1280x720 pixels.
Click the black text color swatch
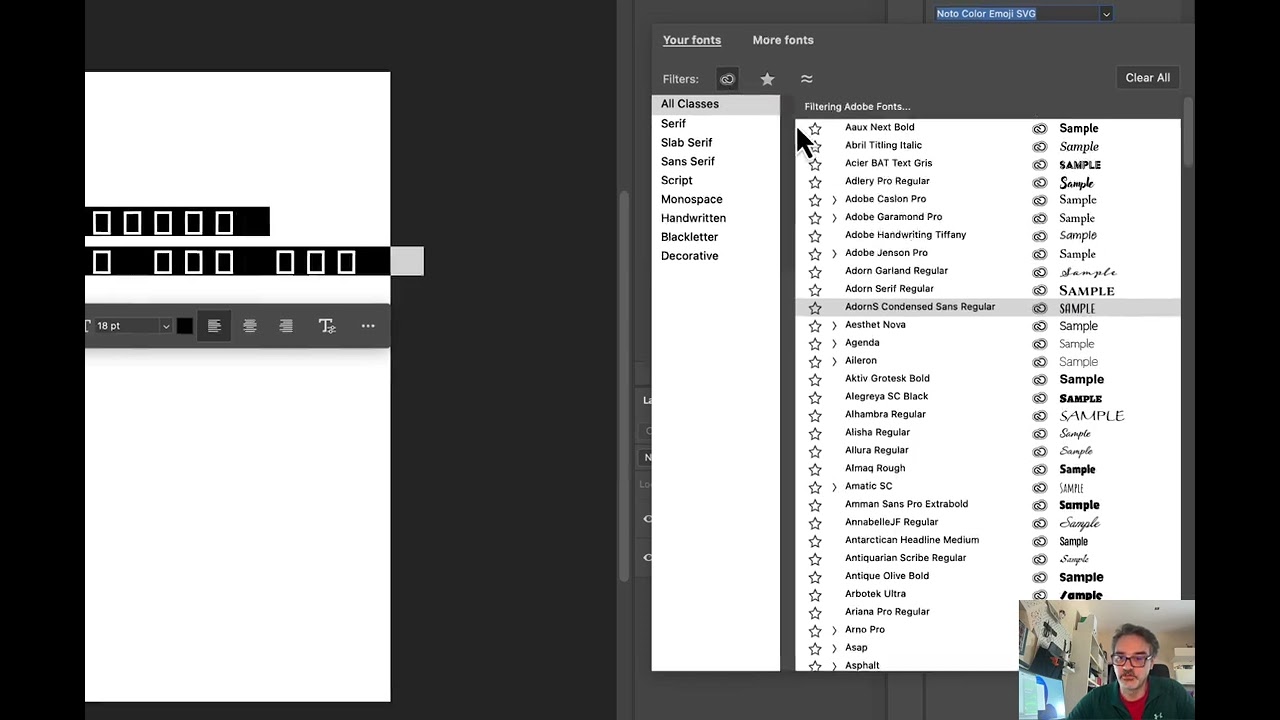point(185,326)
